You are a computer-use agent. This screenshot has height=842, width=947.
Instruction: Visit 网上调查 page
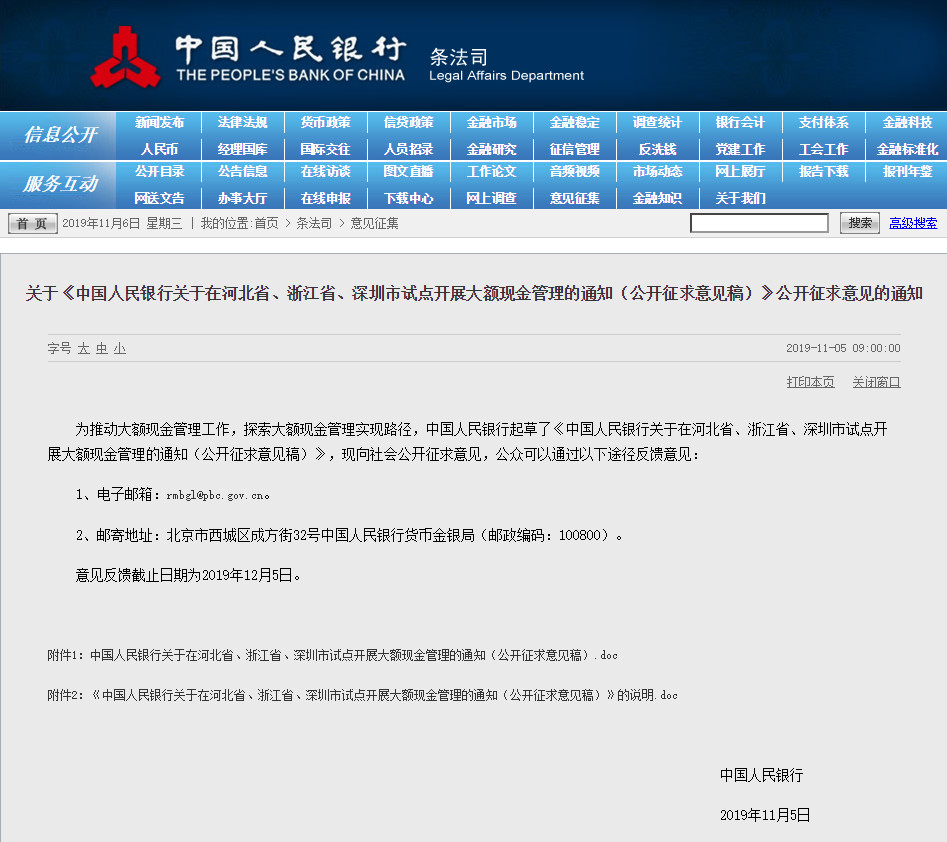pos(492,198)
